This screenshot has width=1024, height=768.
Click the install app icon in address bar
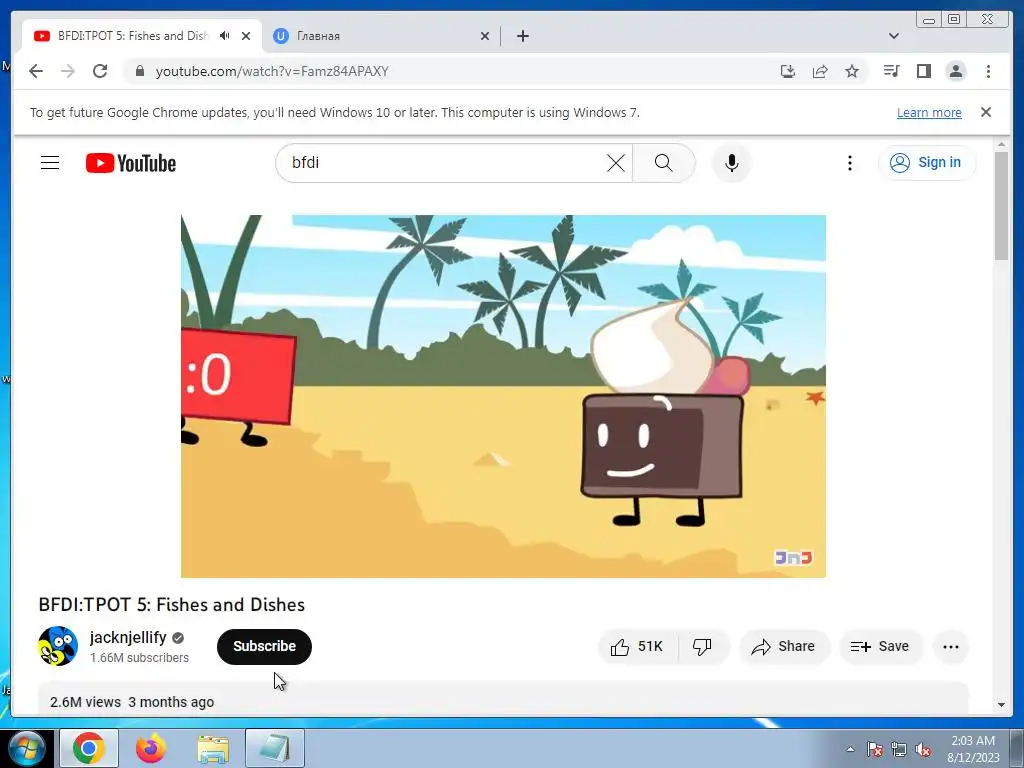tap(788, 71)
